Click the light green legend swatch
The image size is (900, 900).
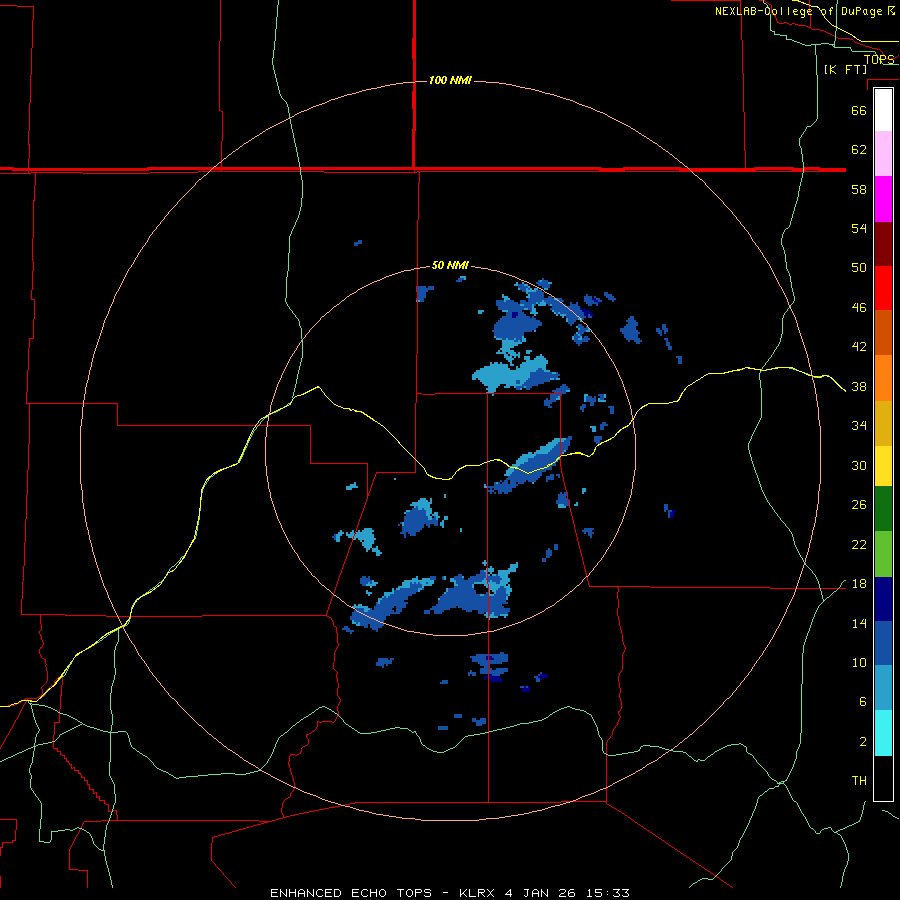click(883, 554)
